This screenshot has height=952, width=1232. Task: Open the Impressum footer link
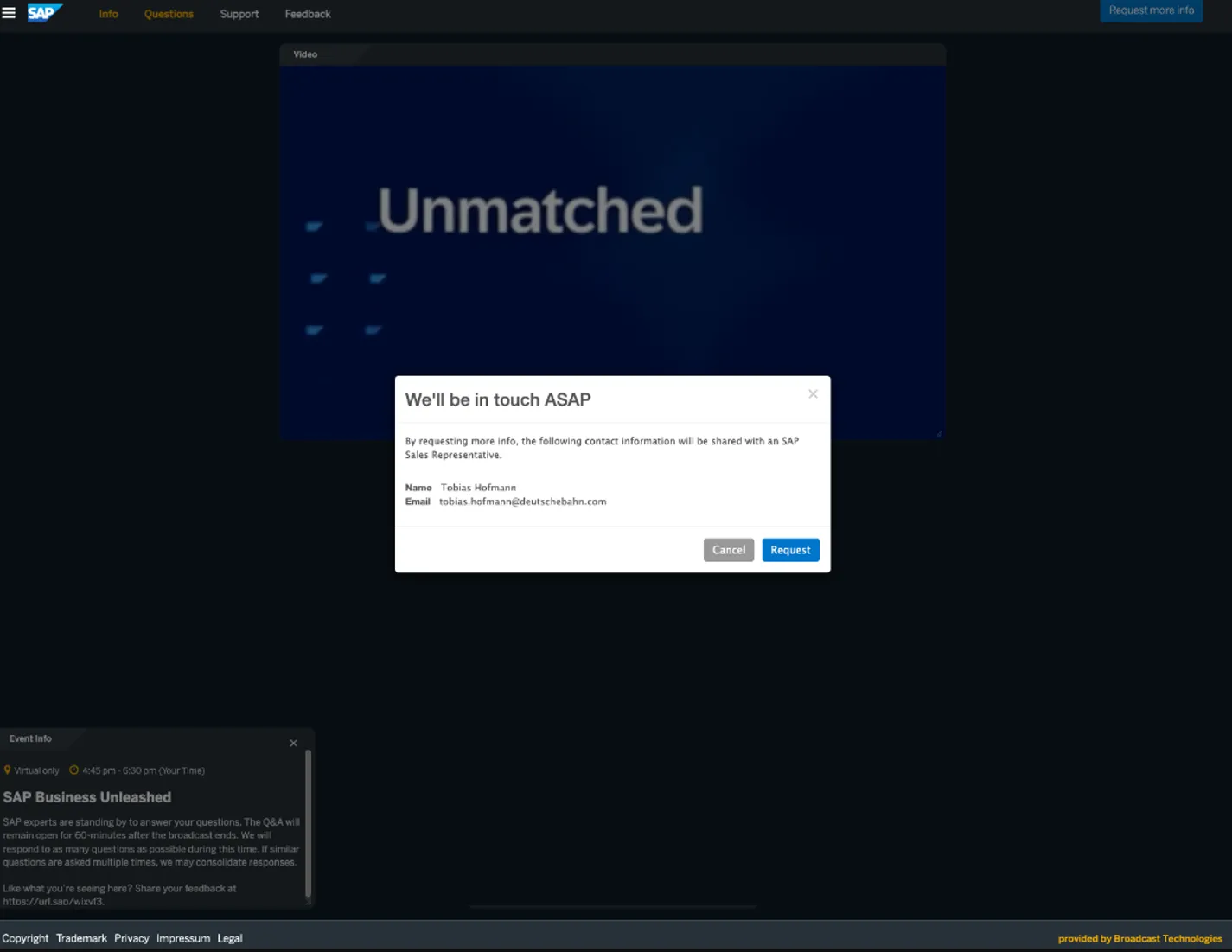[183, 938]
